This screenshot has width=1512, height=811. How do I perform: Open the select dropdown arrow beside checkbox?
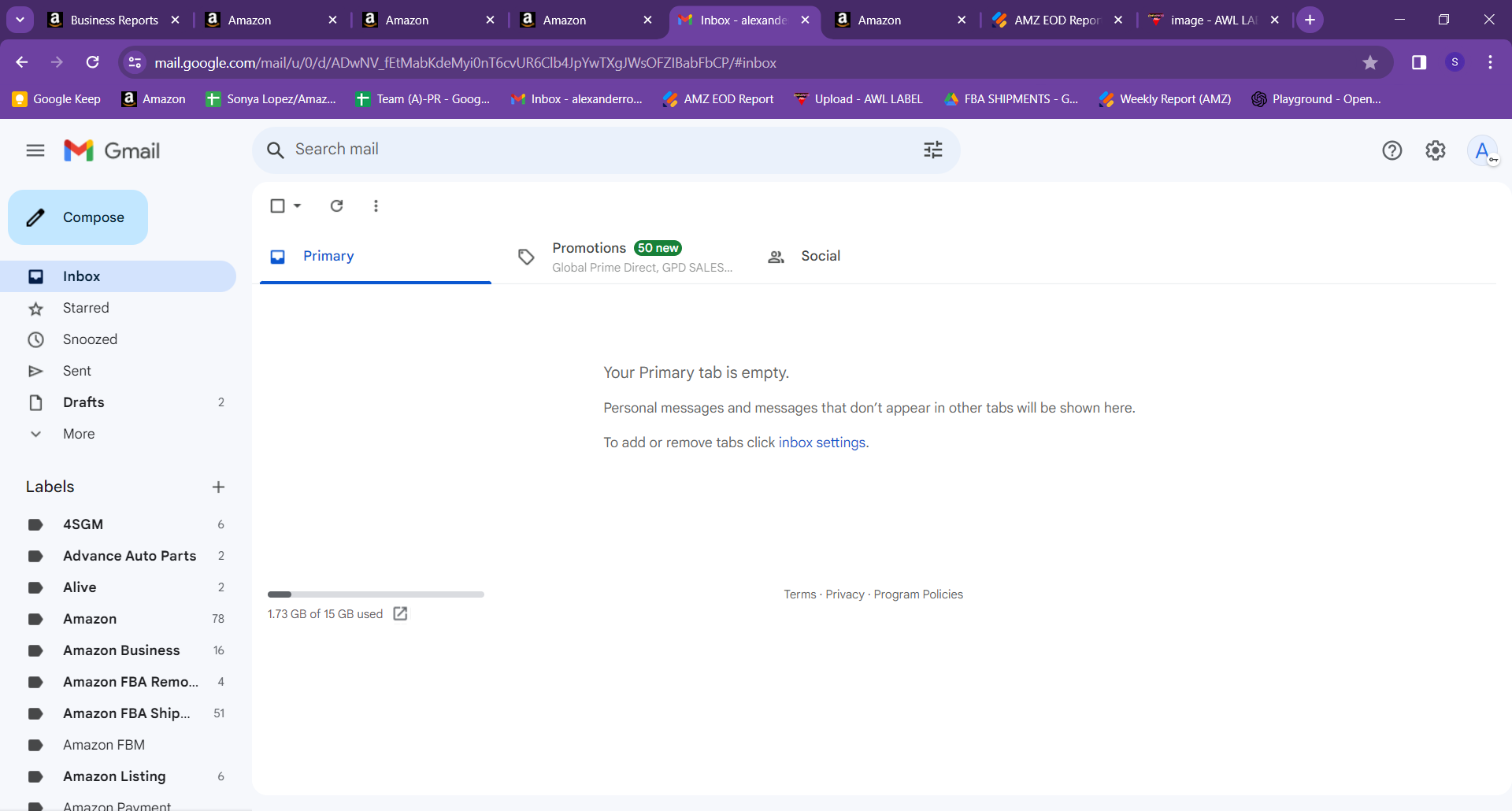click(297, 206)
